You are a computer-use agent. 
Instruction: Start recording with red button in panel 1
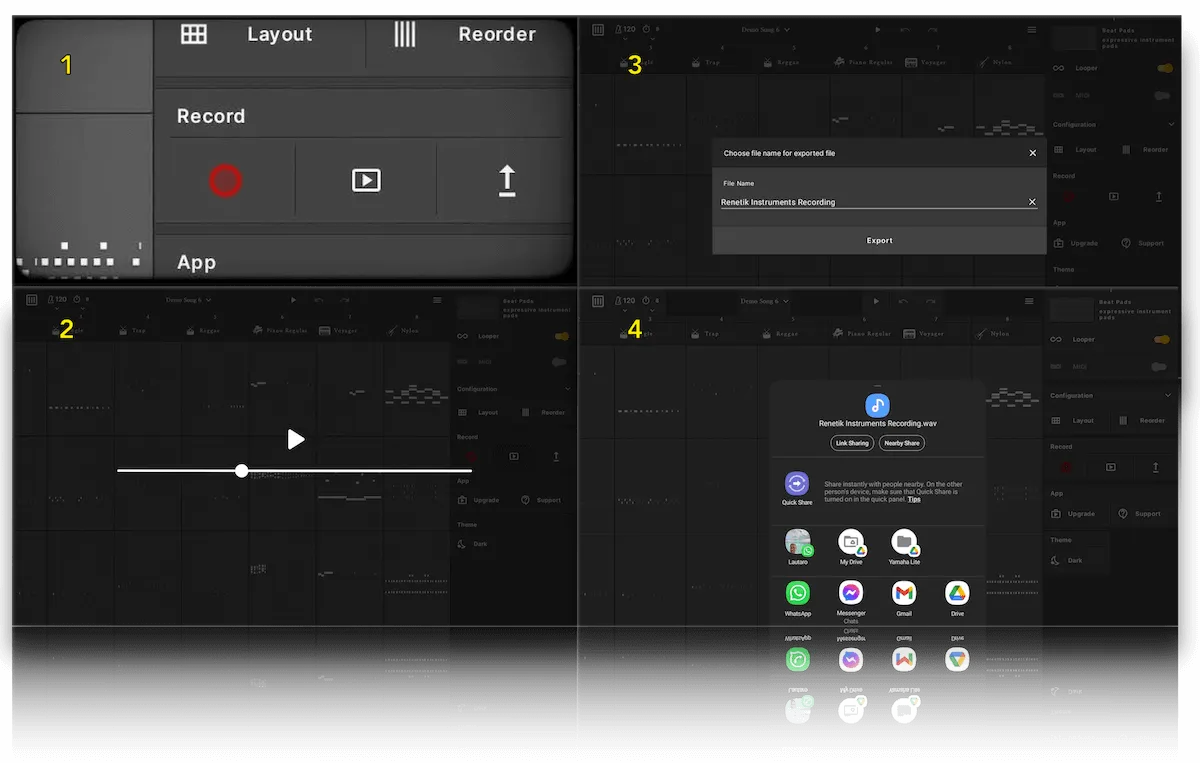coord(225,180)
